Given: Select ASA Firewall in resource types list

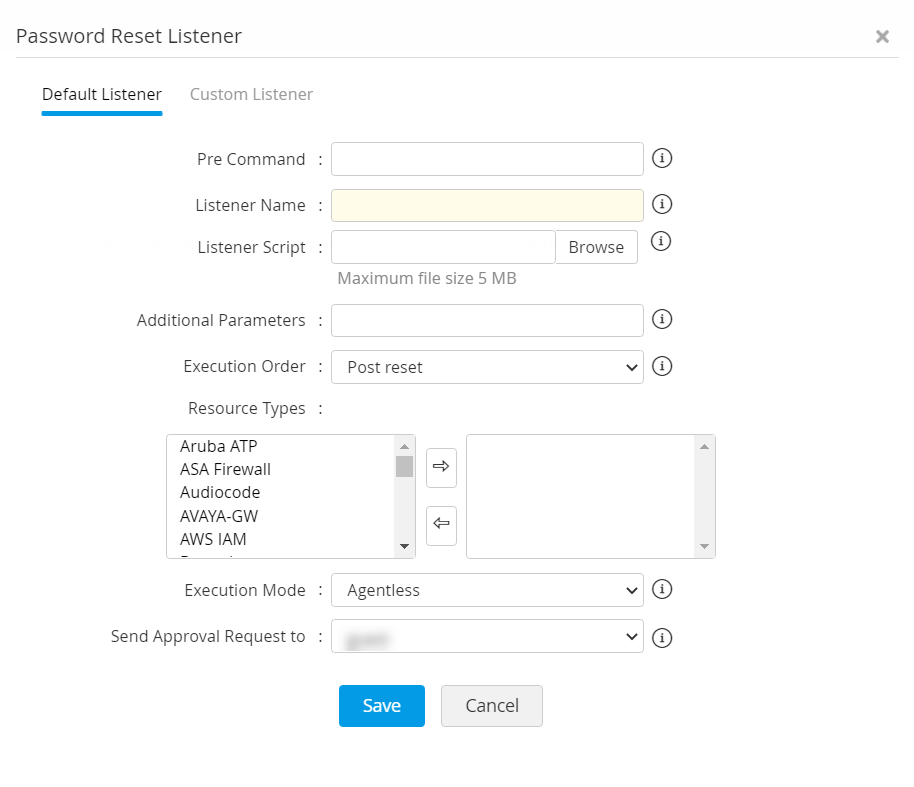Looking at the screenshot, I should (225, 468).
